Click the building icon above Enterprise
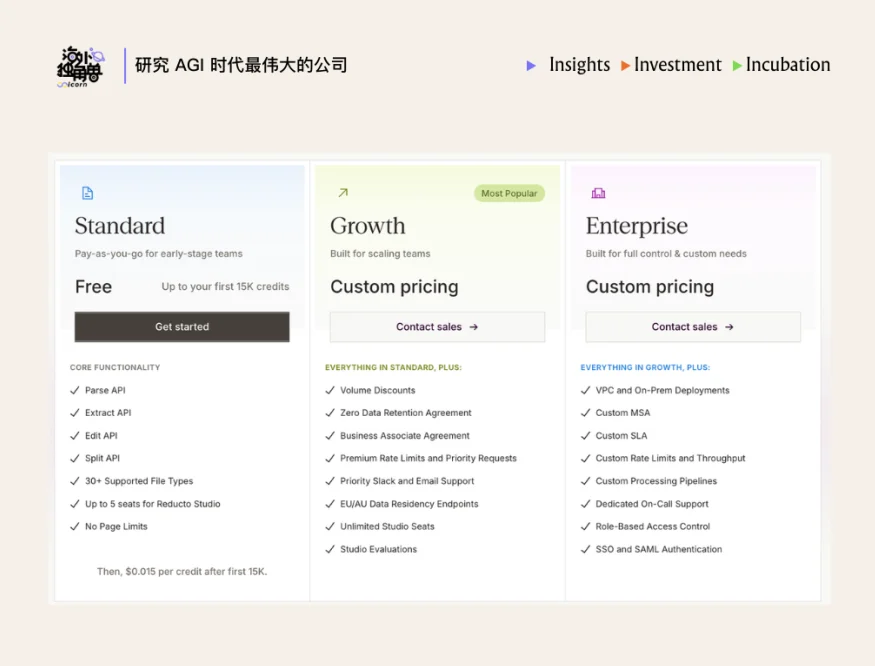 point(599,192)
